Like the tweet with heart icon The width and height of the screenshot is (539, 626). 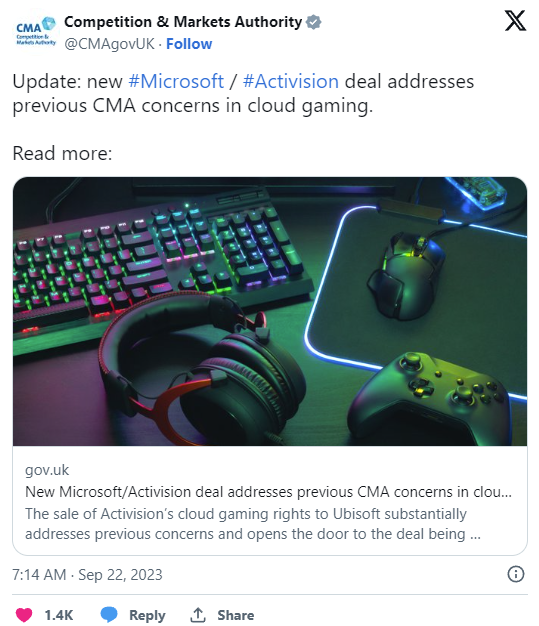pyautogui.click(x=24, y=614)
